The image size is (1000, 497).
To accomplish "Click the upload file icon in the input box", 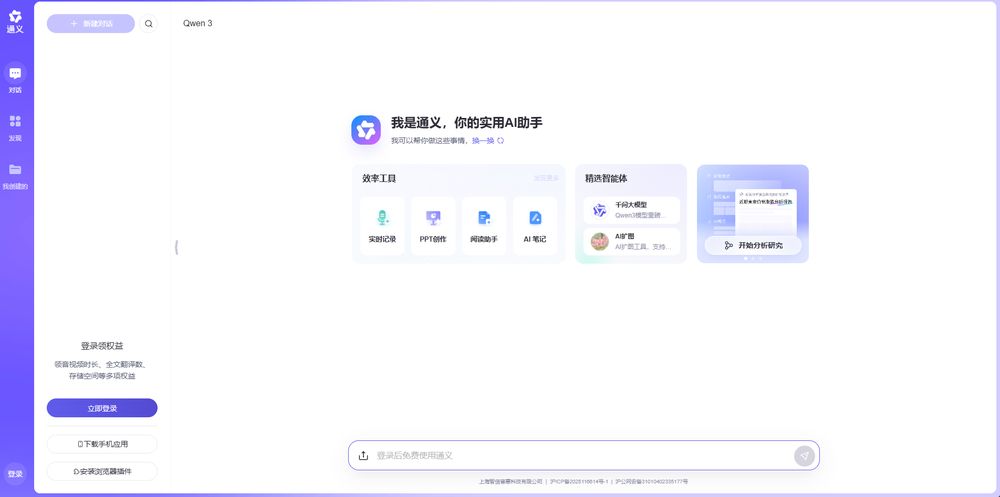I will [x=364, y=456].
